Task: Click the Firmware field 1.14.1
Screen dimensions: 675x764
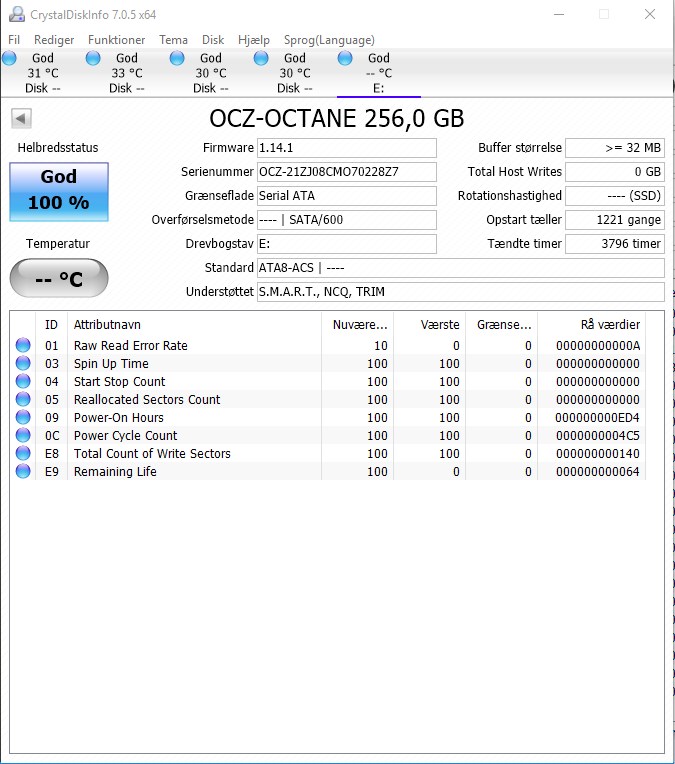Action: [347, 148]
